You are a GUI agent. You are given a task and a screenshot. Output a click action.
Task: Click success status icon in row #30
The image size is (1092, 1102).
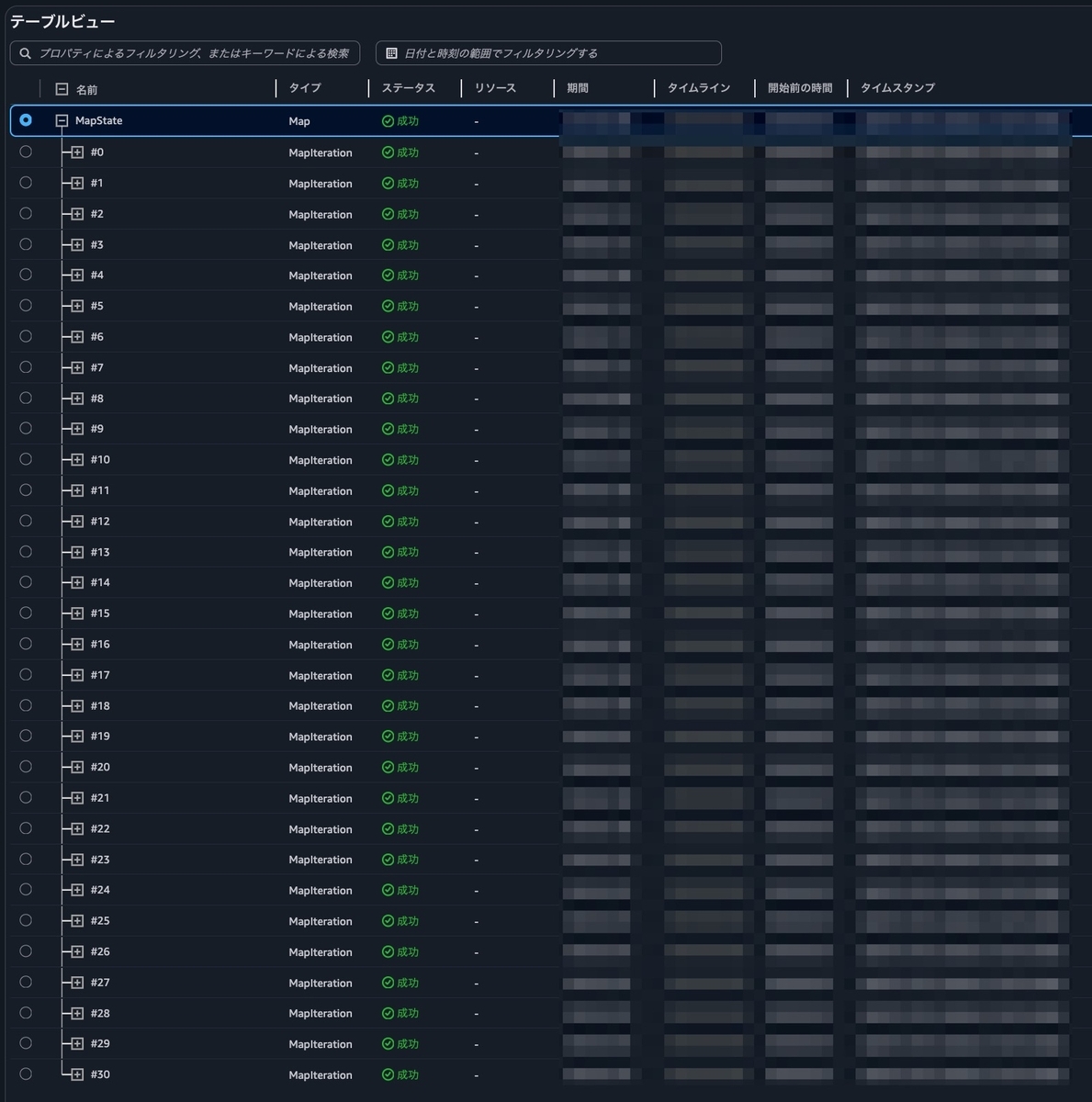pos(388,1074)
